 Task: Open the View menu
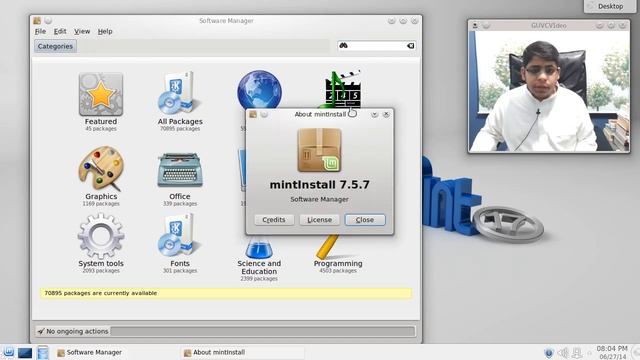pos(82,31)
